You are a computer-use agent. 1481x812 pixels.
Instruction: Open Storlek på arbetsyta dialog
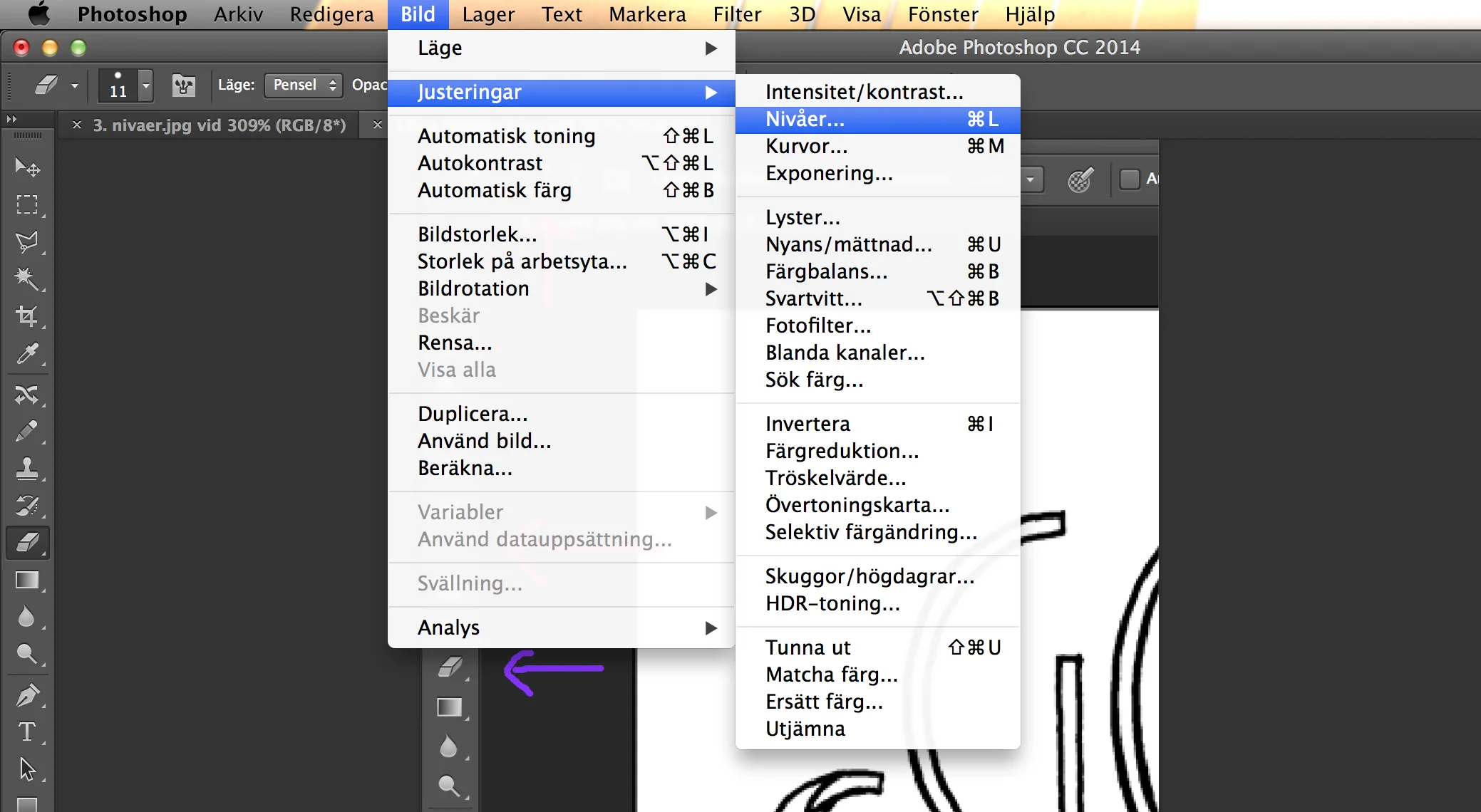(562, 261)
